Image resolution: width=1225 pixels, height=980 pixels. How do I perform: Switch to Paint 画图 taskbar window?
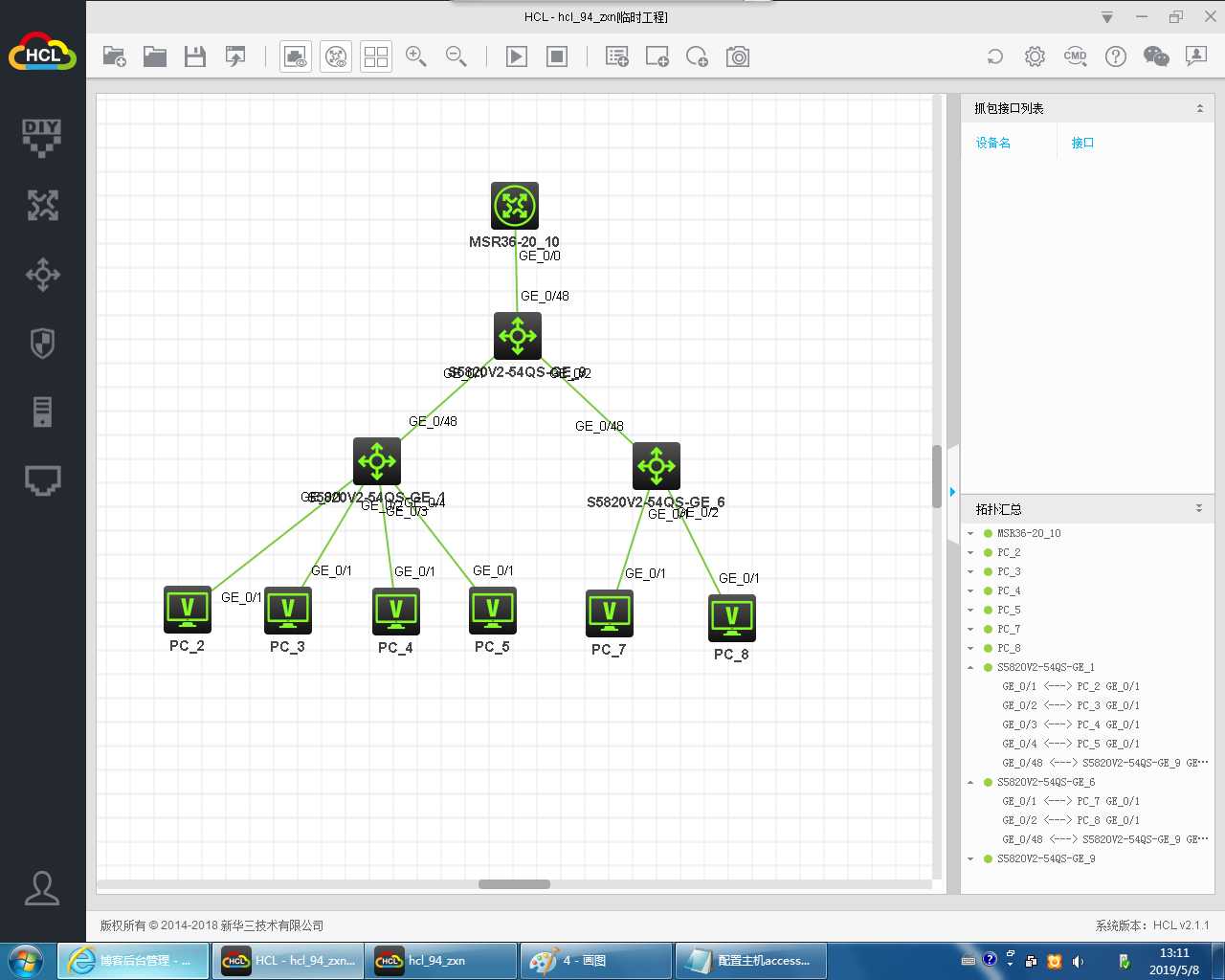tap(595, 961)
